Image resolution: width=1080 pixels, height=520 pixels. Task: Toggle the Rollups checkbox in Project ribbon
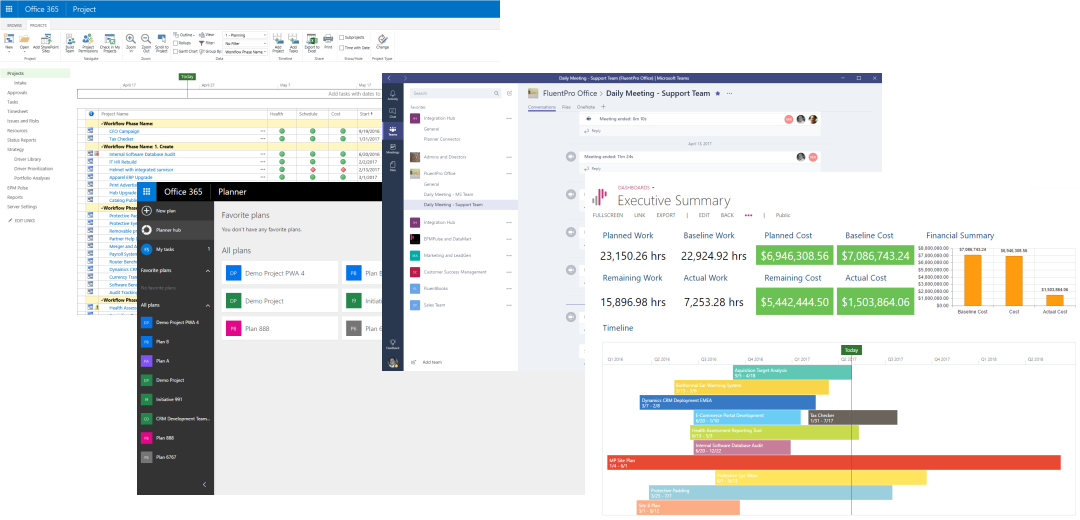point(175,43)
